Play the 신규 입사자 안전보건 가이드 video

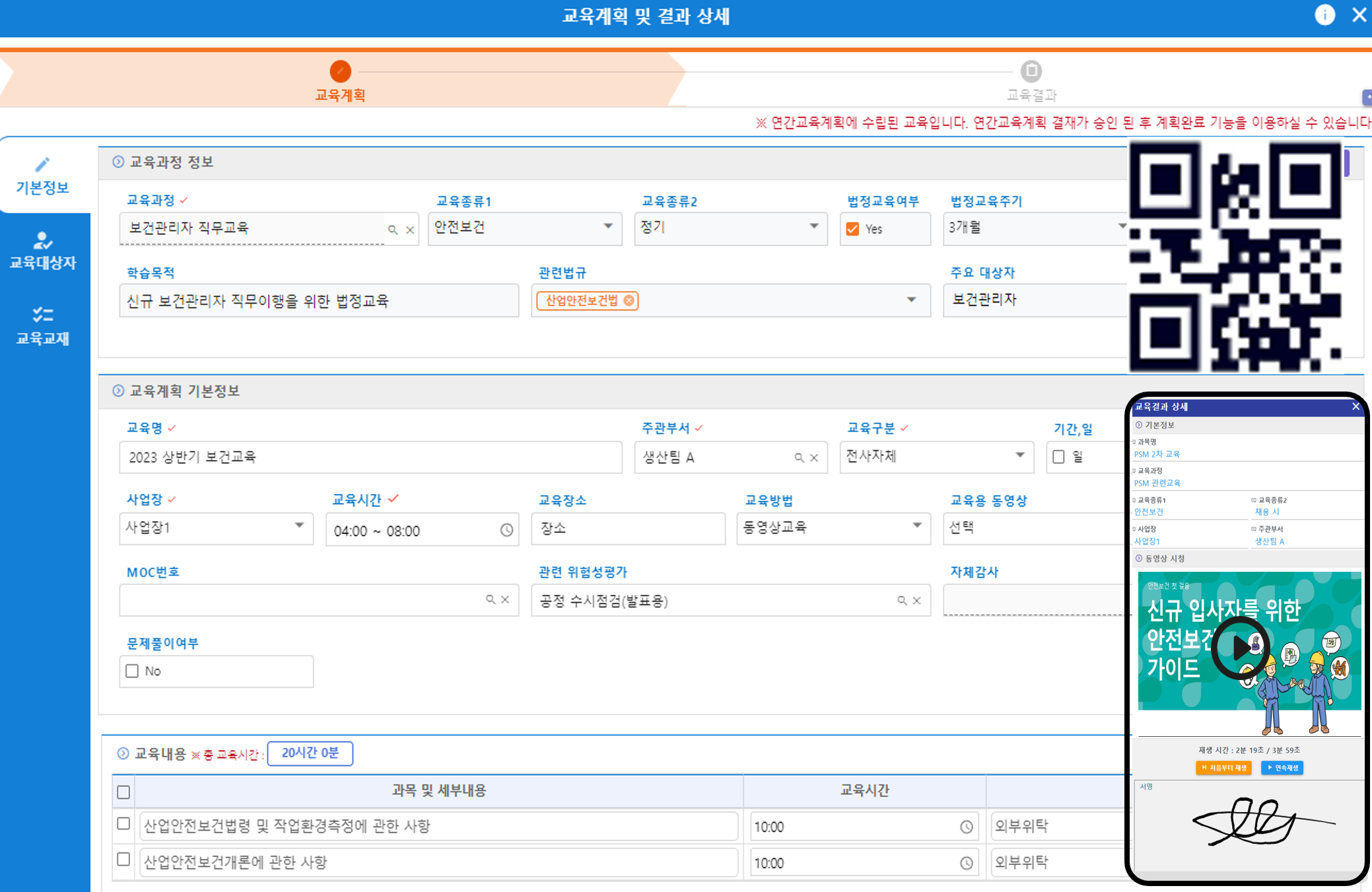(1240, 648)
